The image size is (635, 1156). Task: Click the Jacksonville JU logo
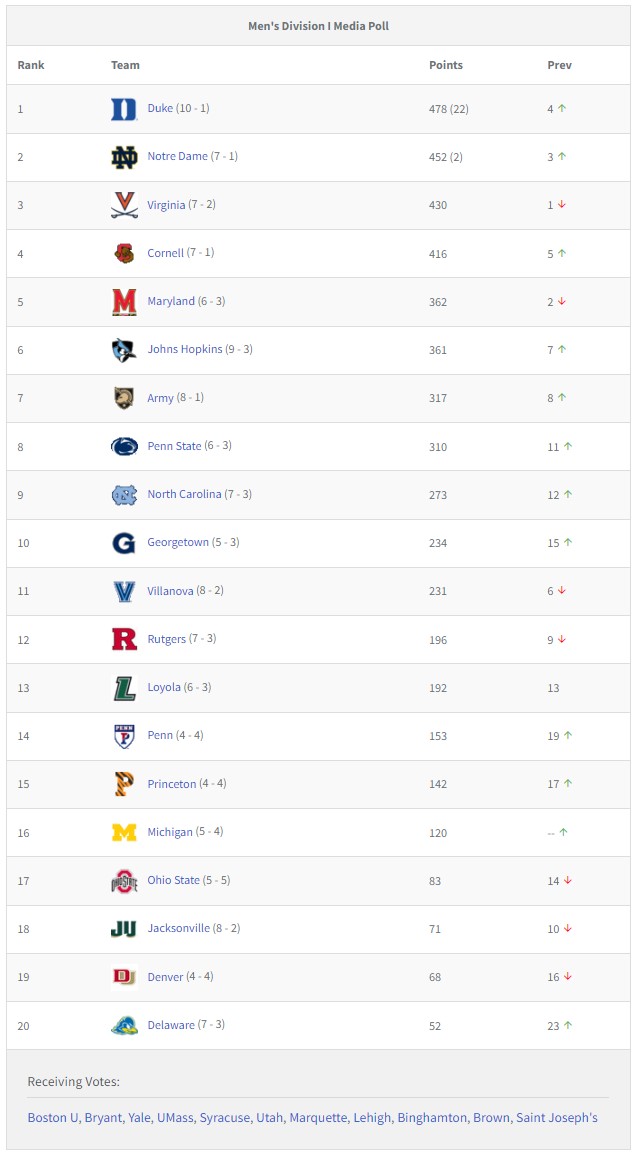pos(124,929)
